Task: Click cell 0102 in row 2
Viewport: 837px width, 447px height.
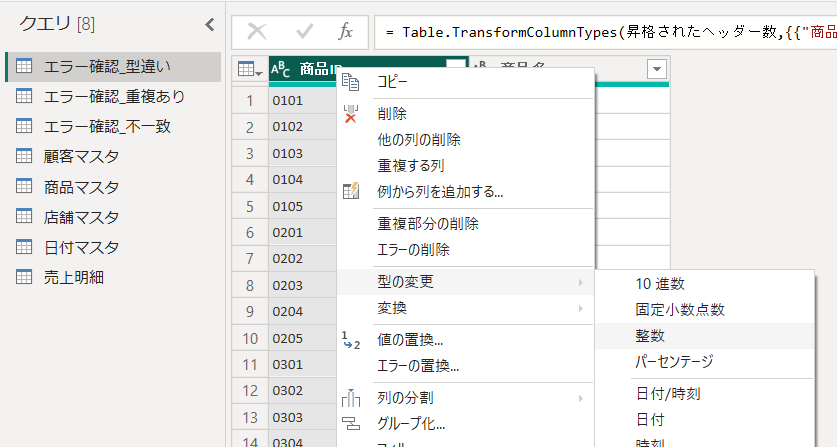Action: 303,127
